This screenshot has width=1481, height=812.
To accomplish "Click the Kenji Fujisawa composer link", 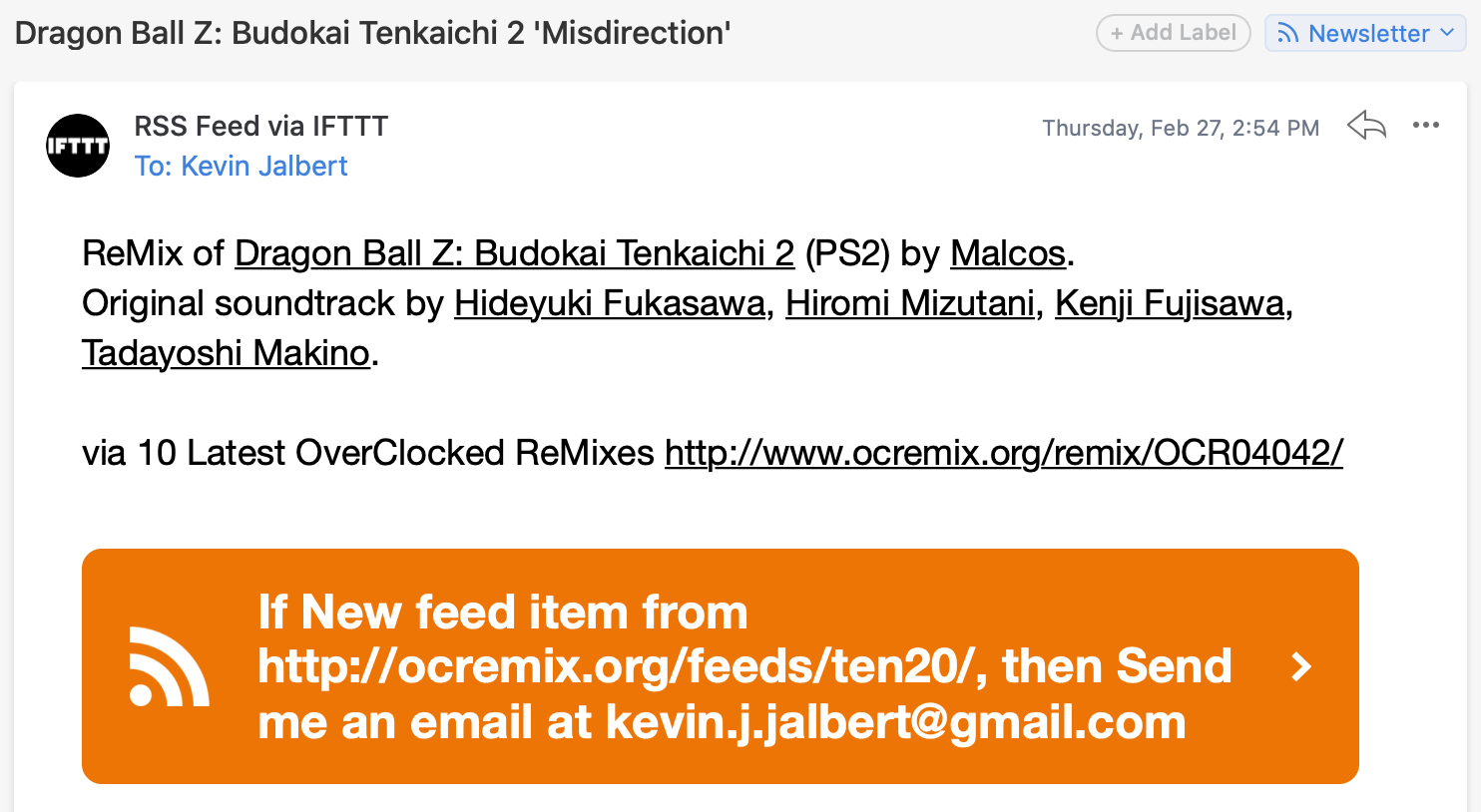I will pos(1170,303).
